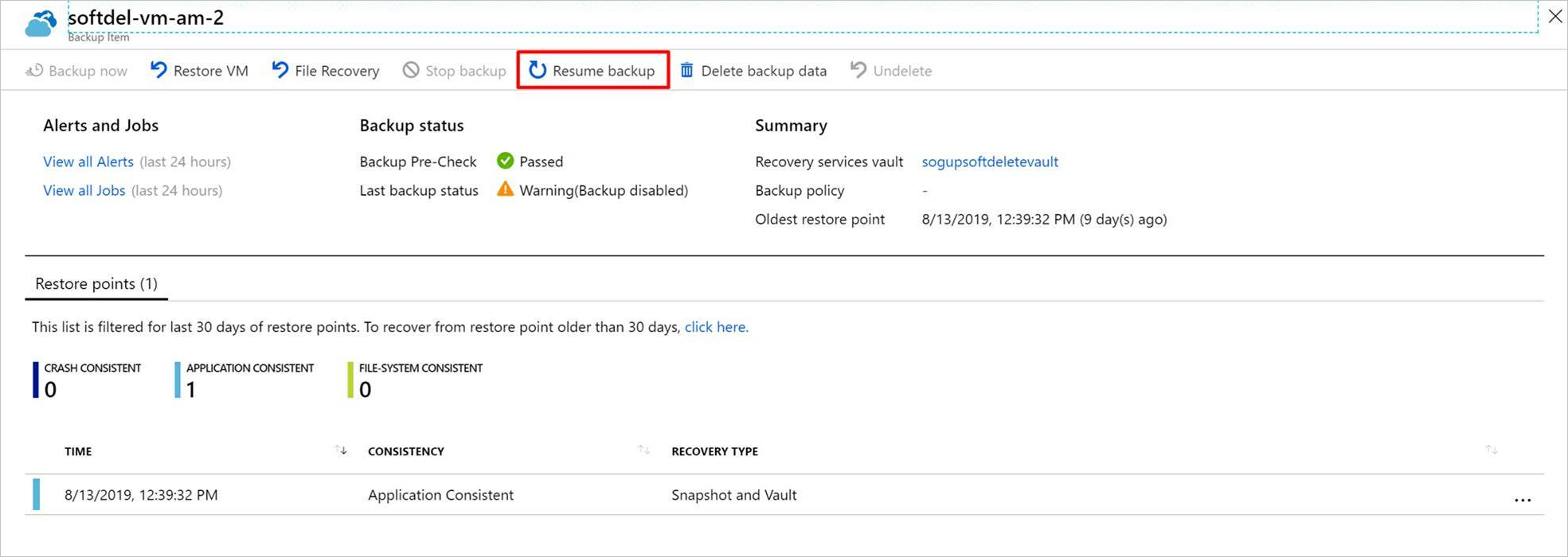Screen dimensions: 1568x557
Task: Click the File Recovery icon
Action: click(280, 70)
